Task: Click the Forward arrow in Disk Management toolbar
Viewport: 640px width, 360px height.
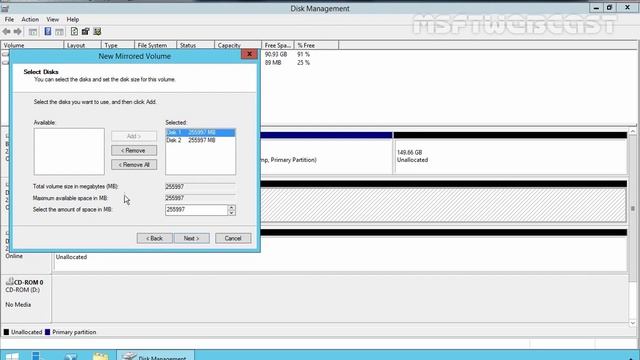Action: pyautogui.click(x=18, y=31)
